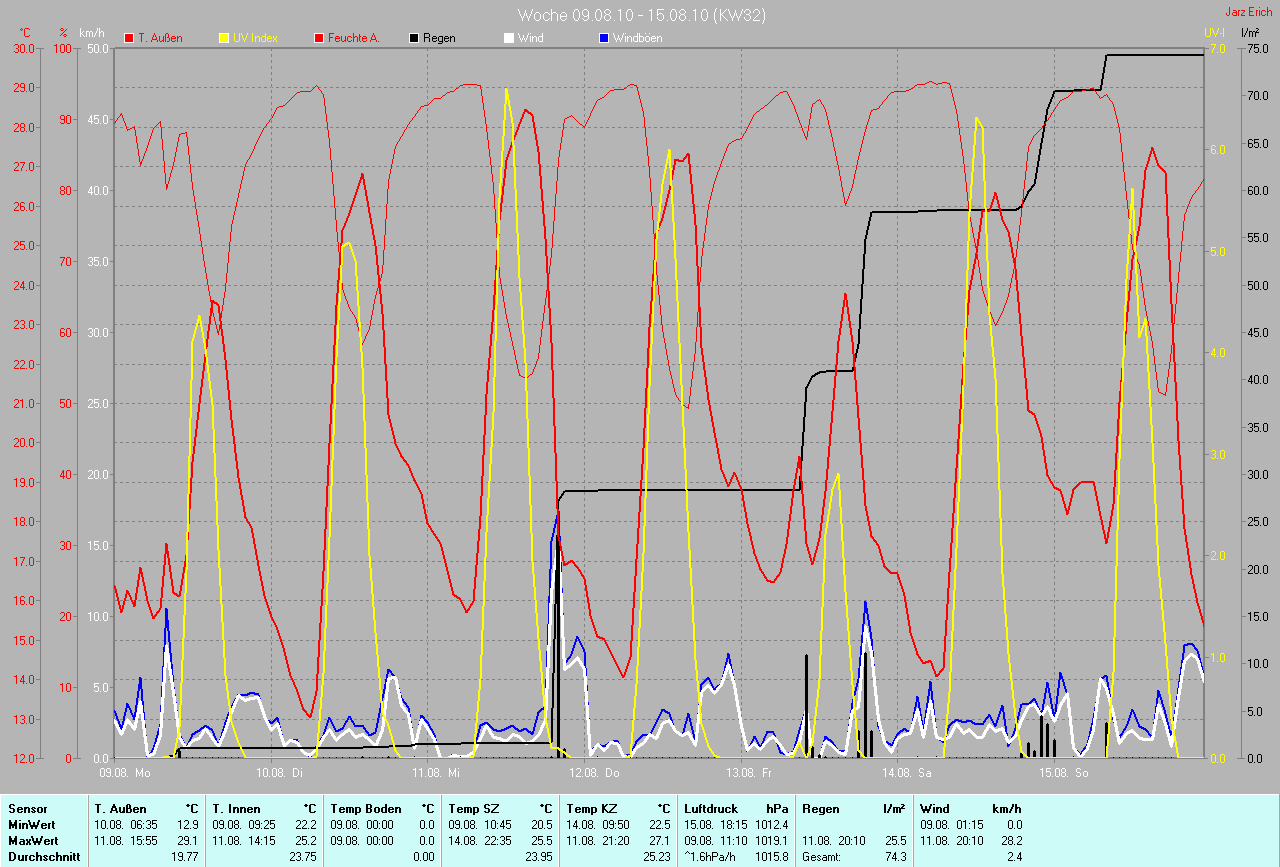Click the 13.08. Fr date marker

click(749, 772)
